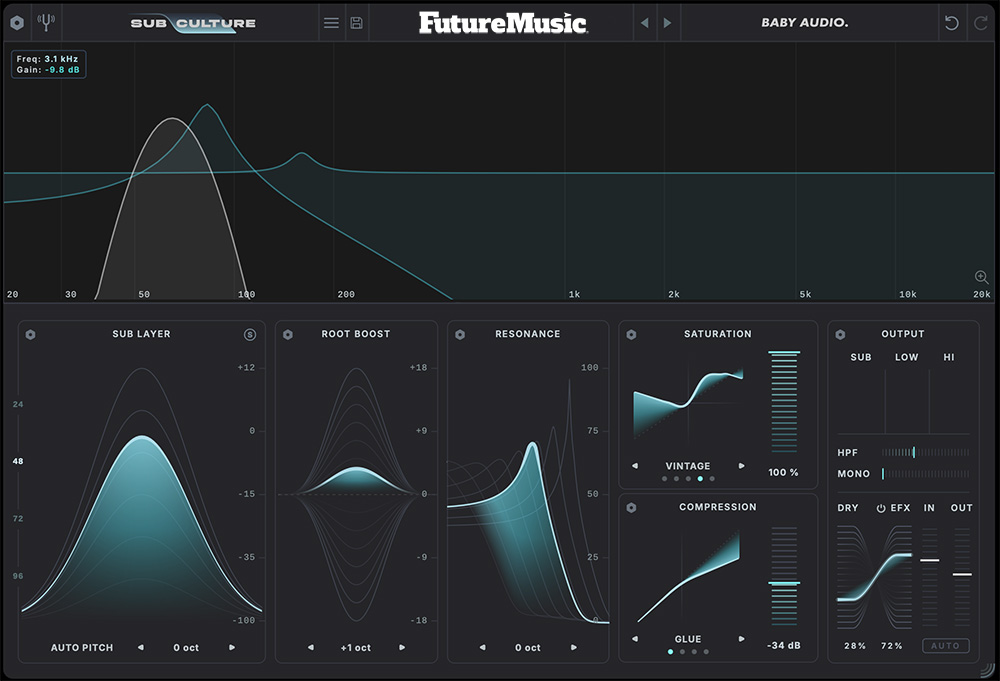1000x681 pixels.
Task: Click the 72% EFX value
Action: 892,646
